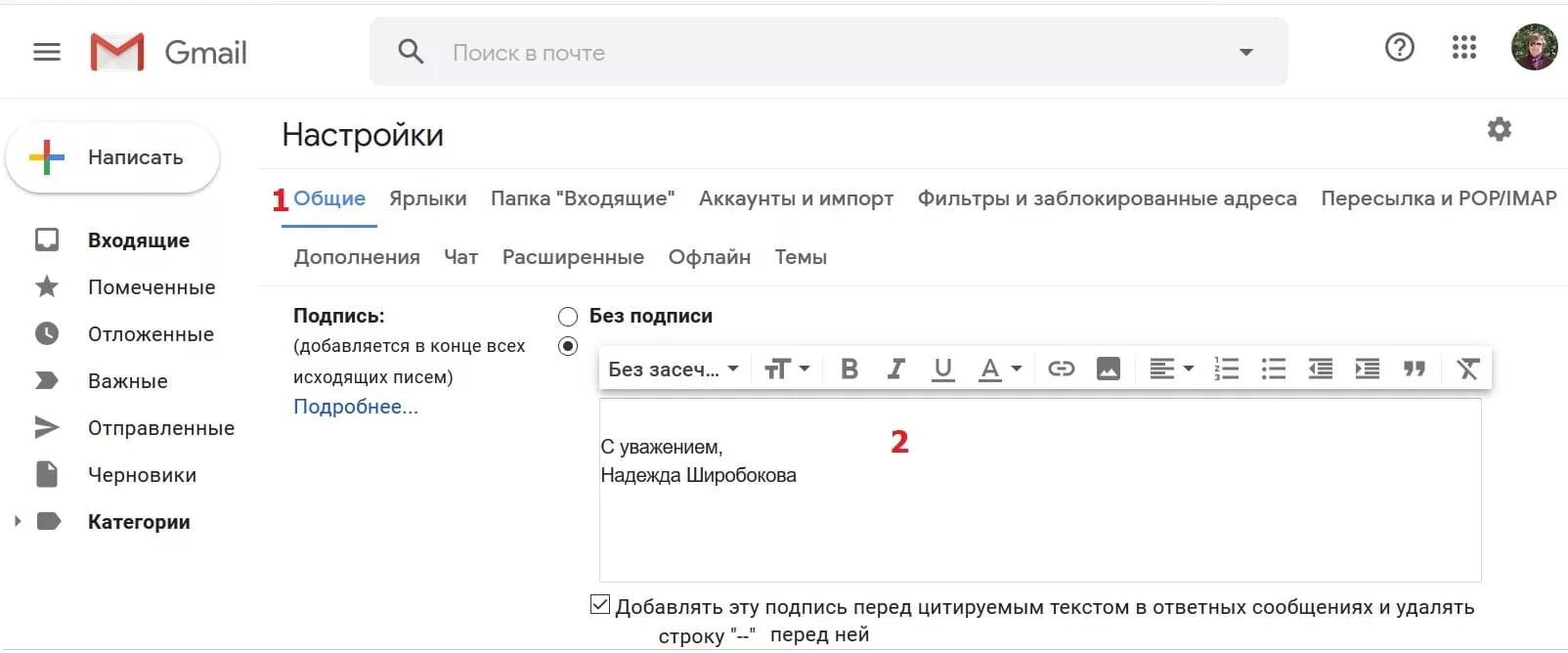Open the text size dropdown
This screenshot has height=653, width=1568.
pos(787,369)
